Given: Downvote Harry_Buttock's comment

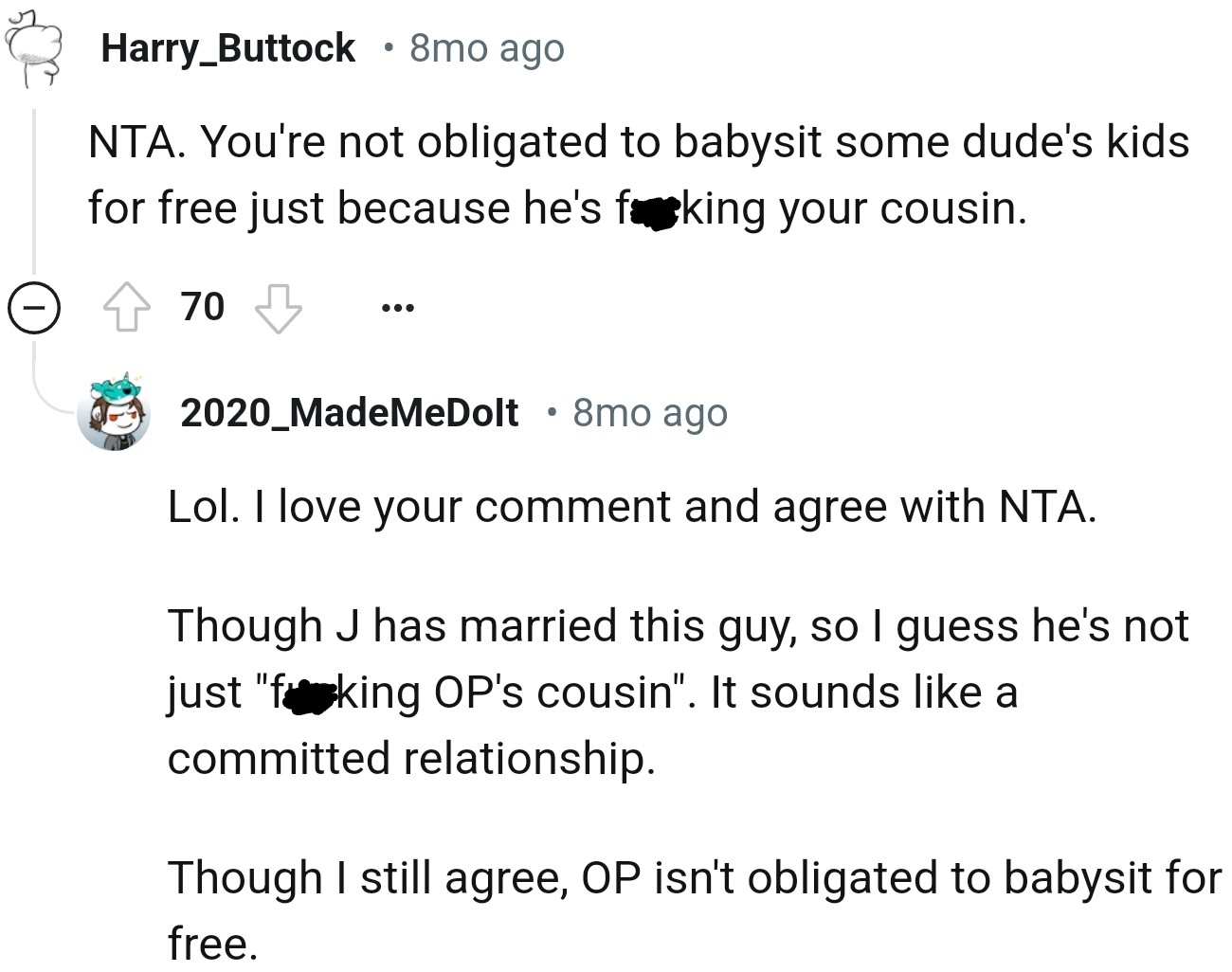Looking at the screenshot, I should point(279,309).
